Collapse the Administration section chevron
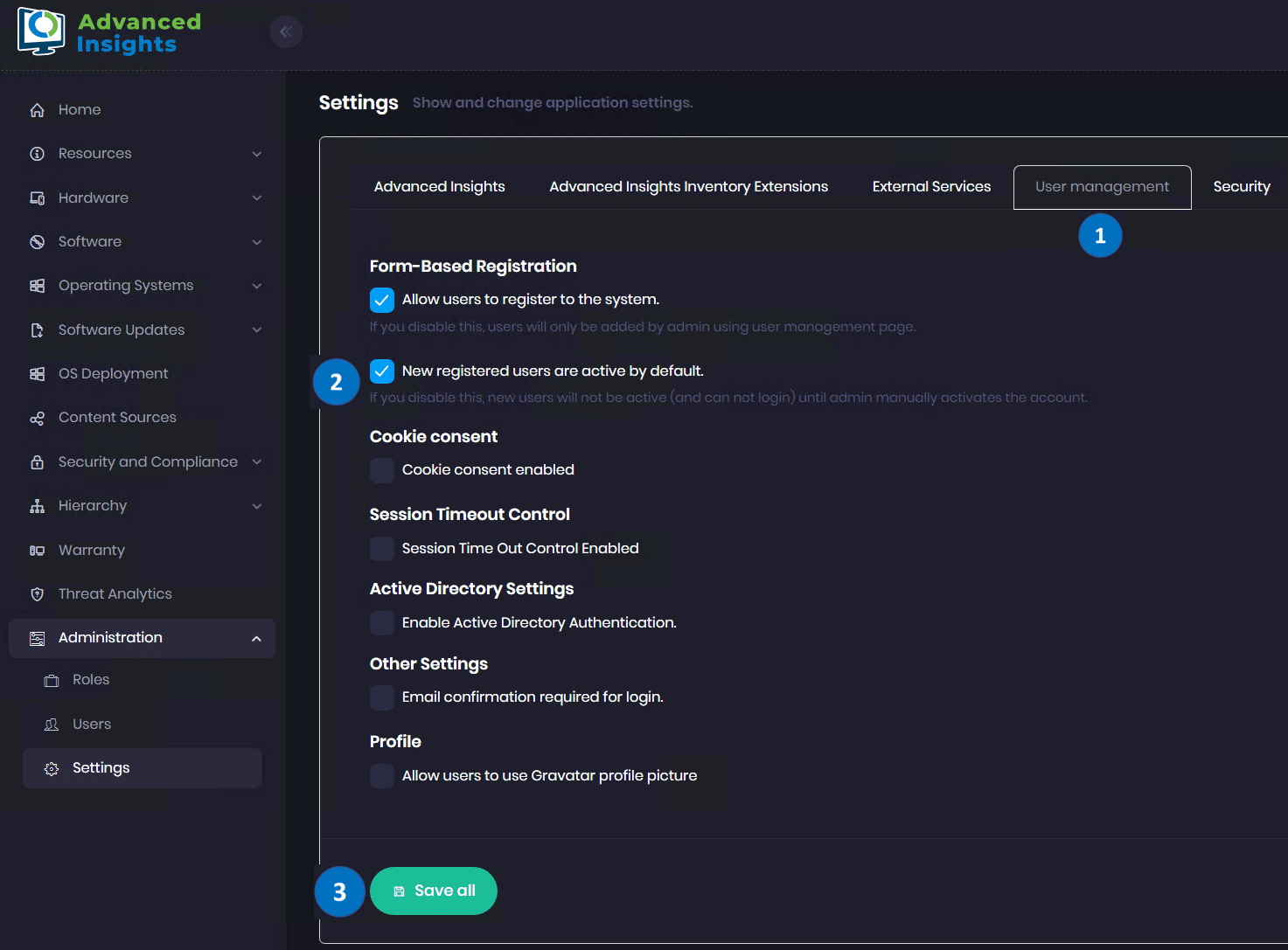This screenshot has width=1288, height=950. [x=256, y=639]
